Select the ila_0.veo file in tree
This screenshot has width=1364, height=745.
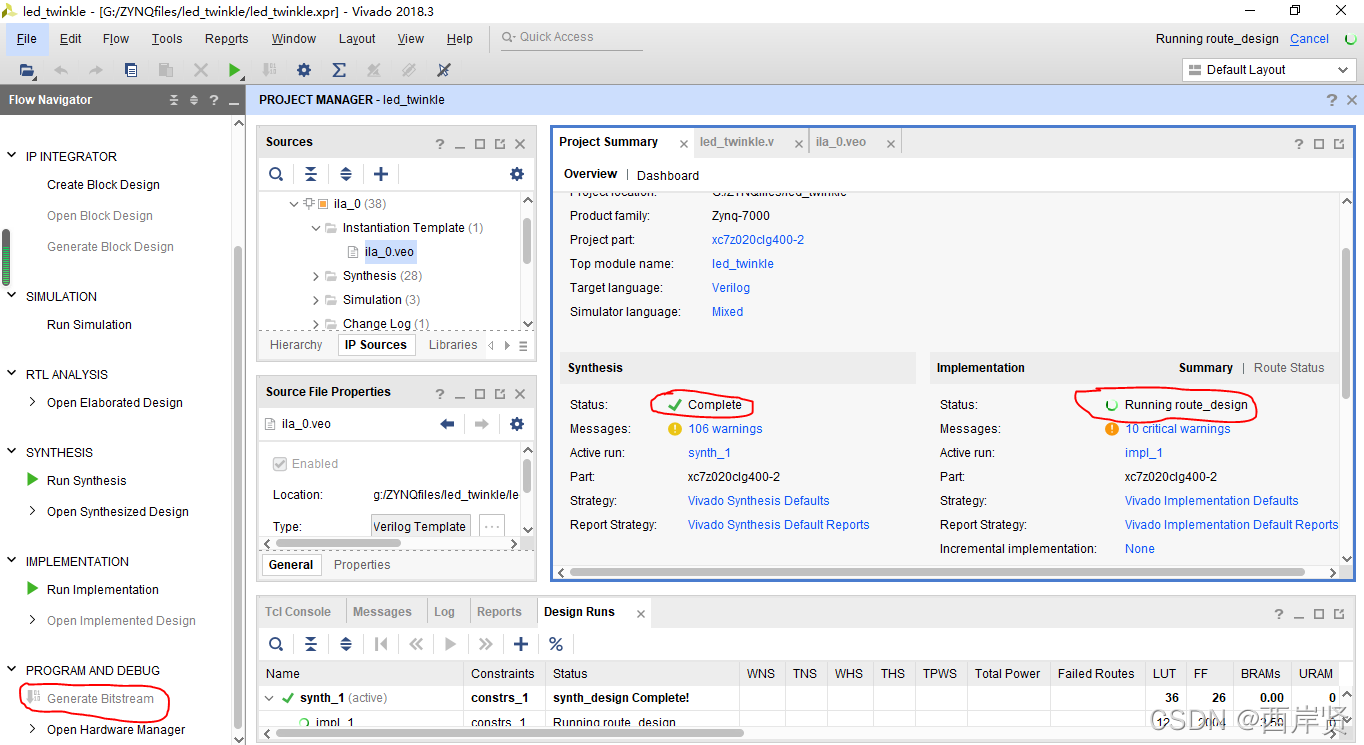pos(389,252)
